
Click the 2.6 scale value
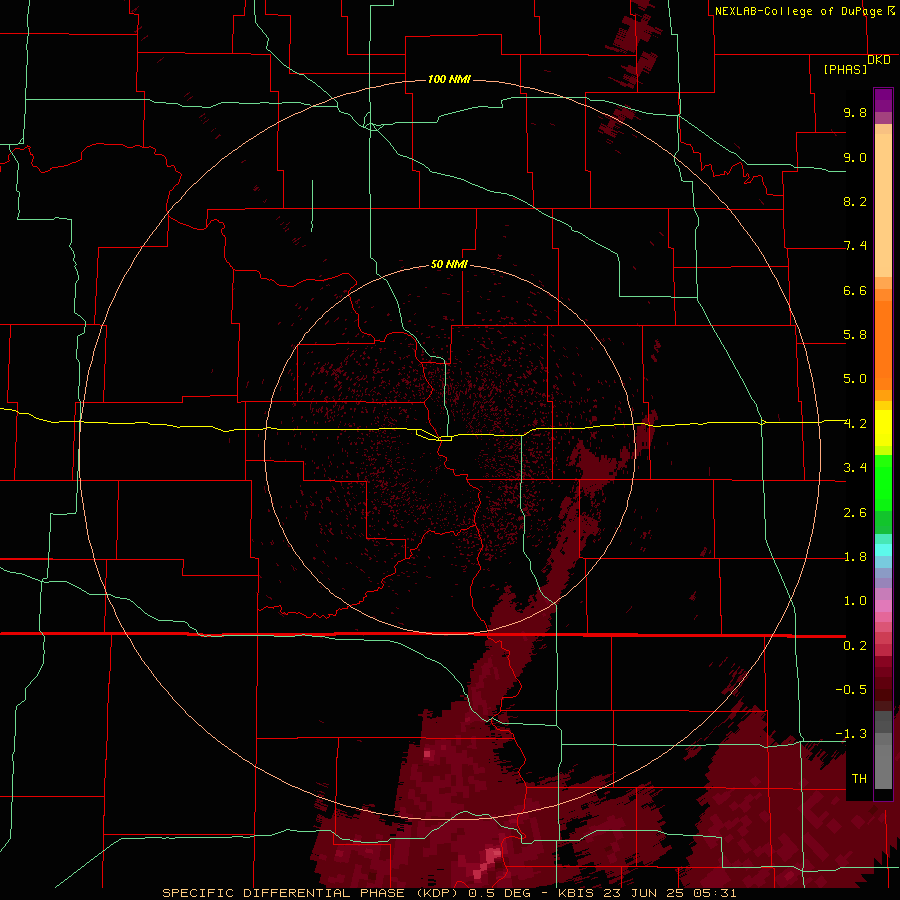pos(855,513)
